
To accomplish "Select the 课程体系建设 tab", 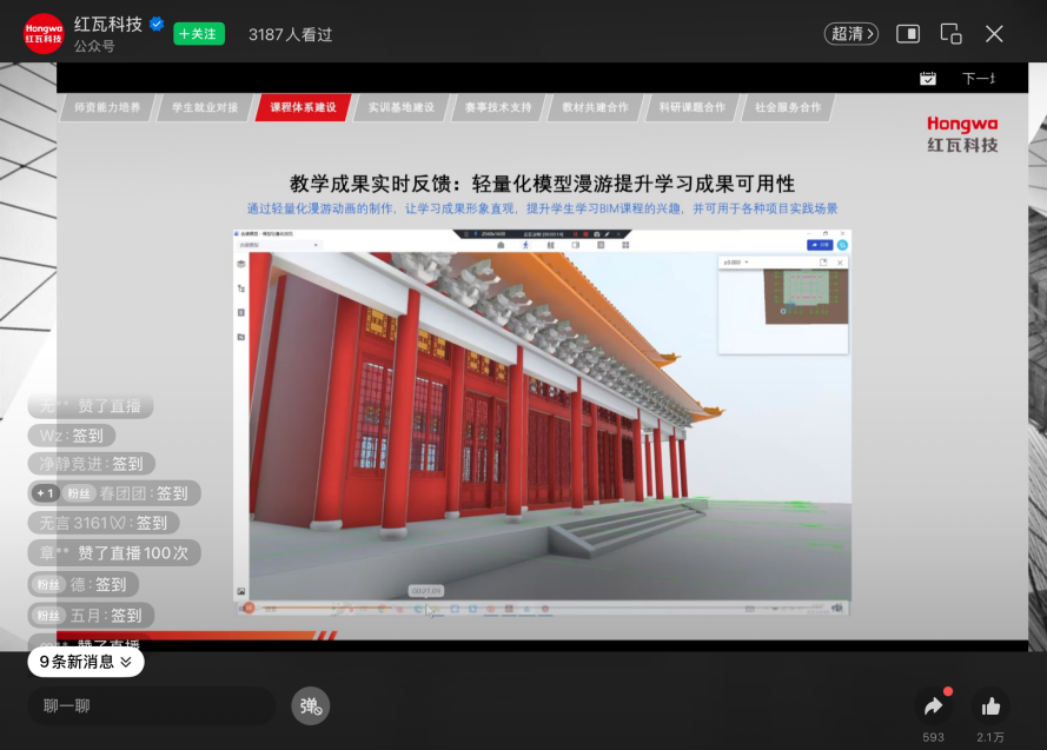I will tap(303, 107).
